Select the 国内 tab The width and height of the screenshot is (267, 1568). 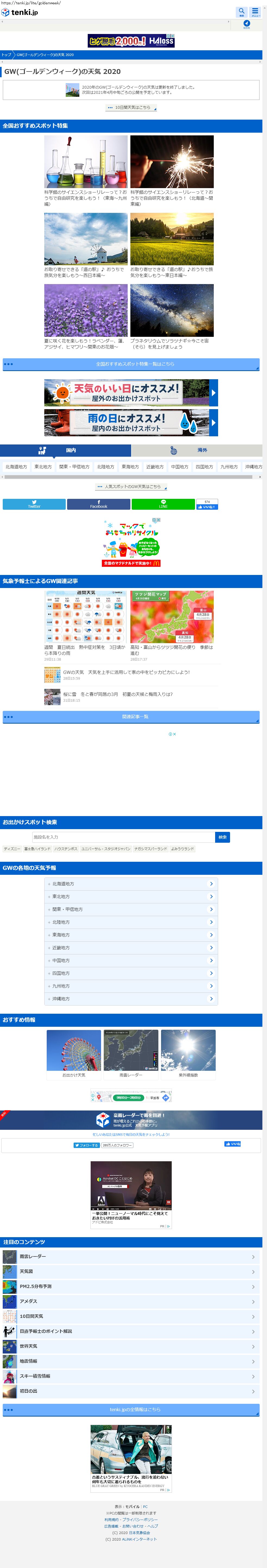pyautogui.click(x=66, y=450)
